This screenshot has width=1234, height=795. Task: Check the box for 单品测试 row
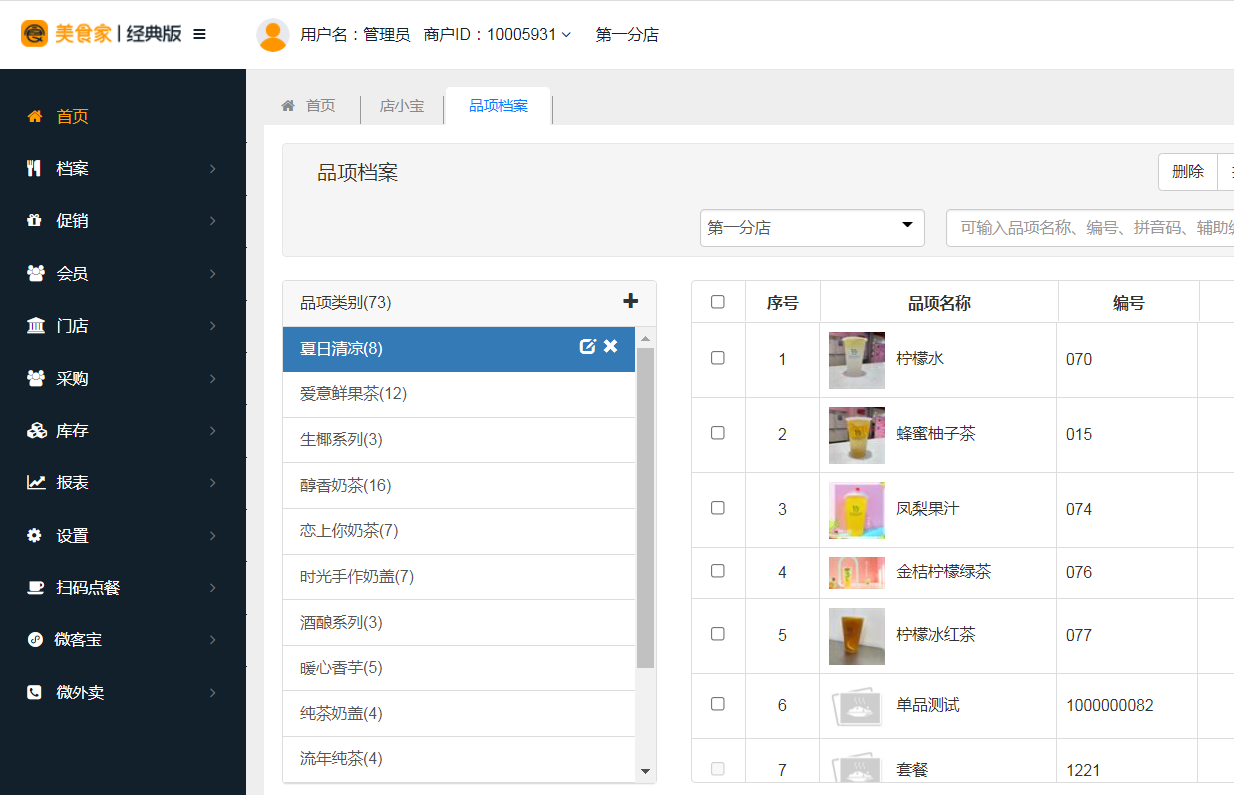point(717,704)
